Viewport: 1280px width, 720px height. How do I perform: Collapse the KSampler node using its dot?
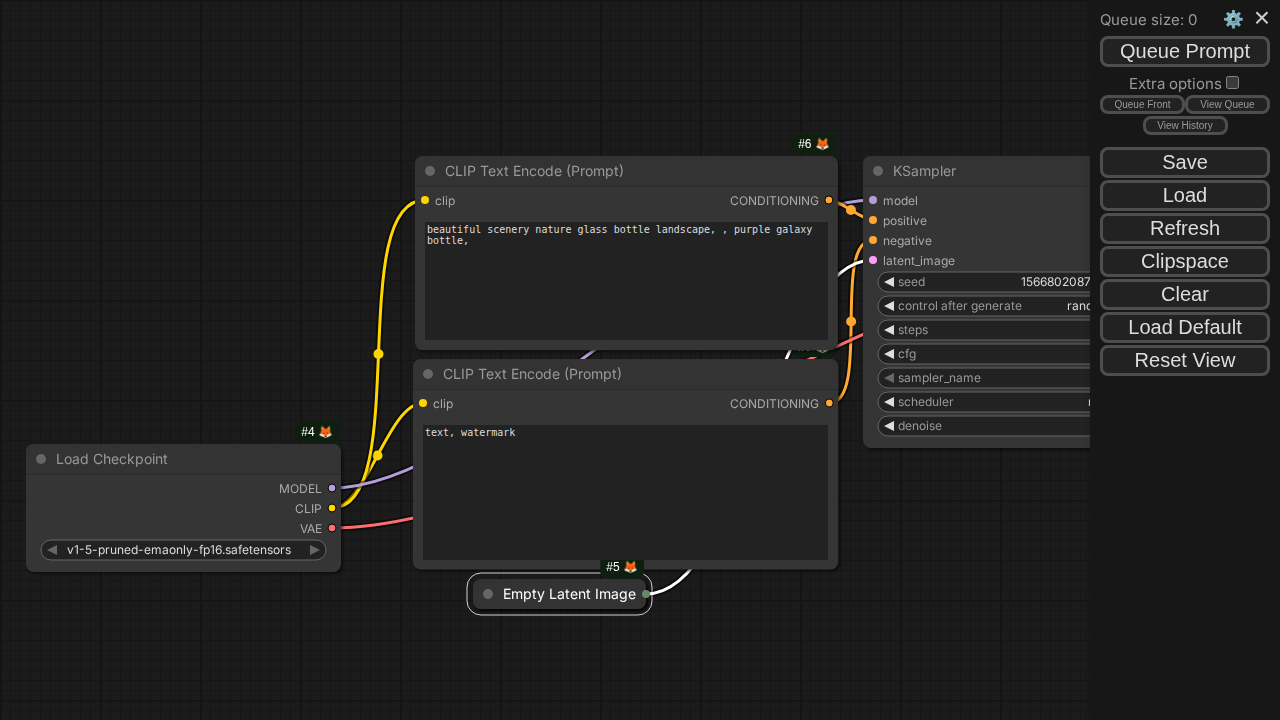878,171
